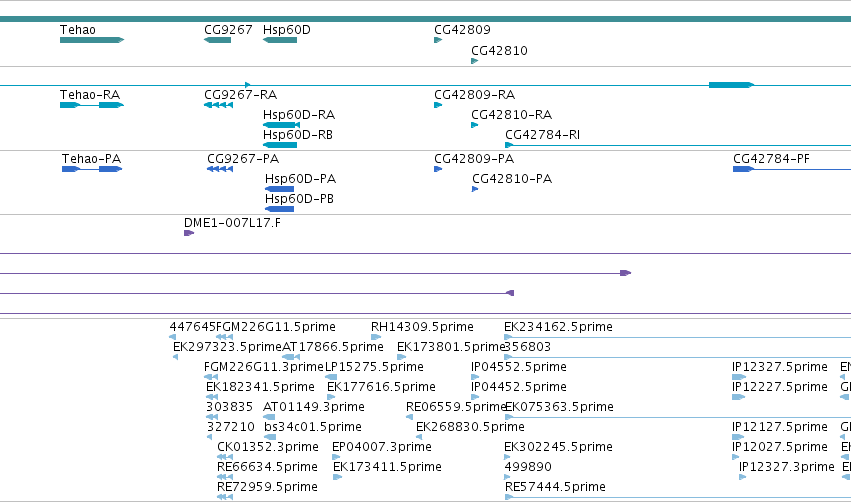Click the bs34c01.5prime EST label
Image resolution: width=851 pixels, height=502 pixels.
pos(313,428)
